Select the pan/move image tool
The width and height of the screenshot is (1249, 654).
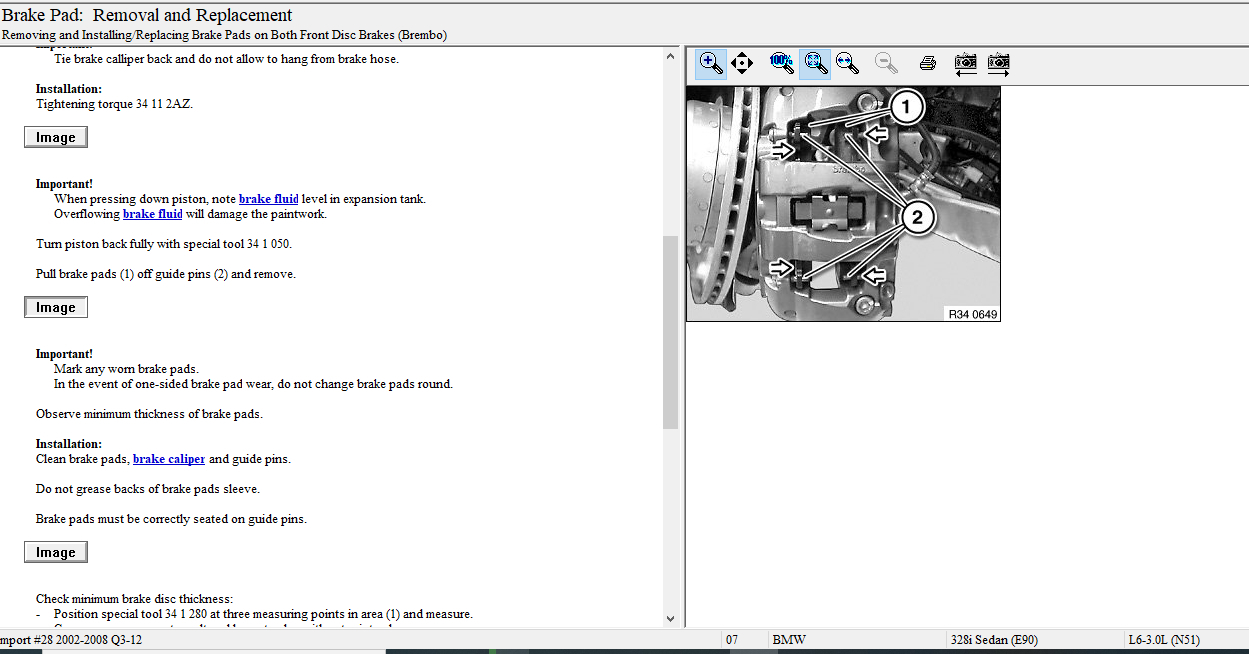click(x=742, y=63)
